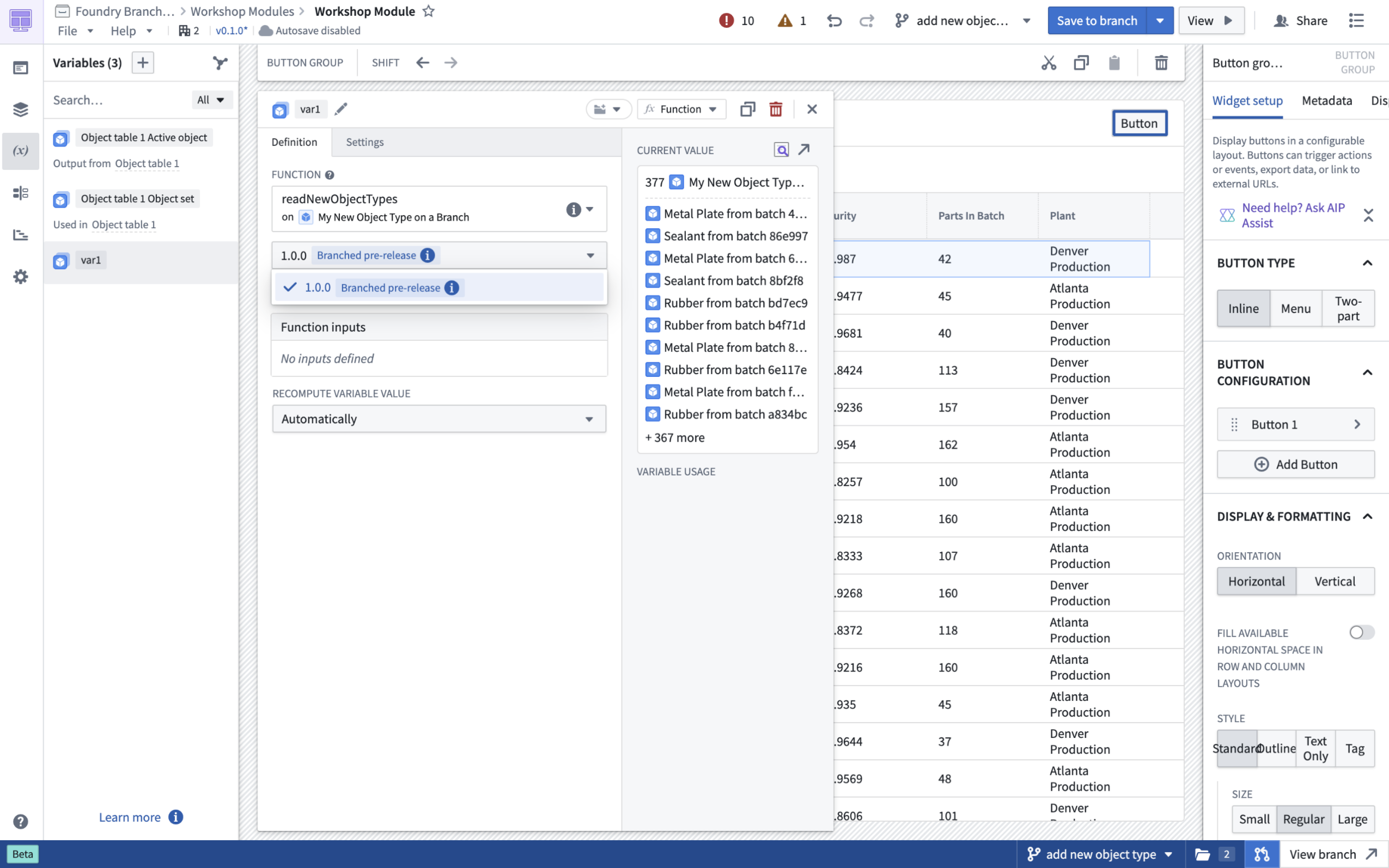This screenshot has height=868, width=1389.
Task: Delete var1 using the trash icon in its editor
Action: pos(776,108)
